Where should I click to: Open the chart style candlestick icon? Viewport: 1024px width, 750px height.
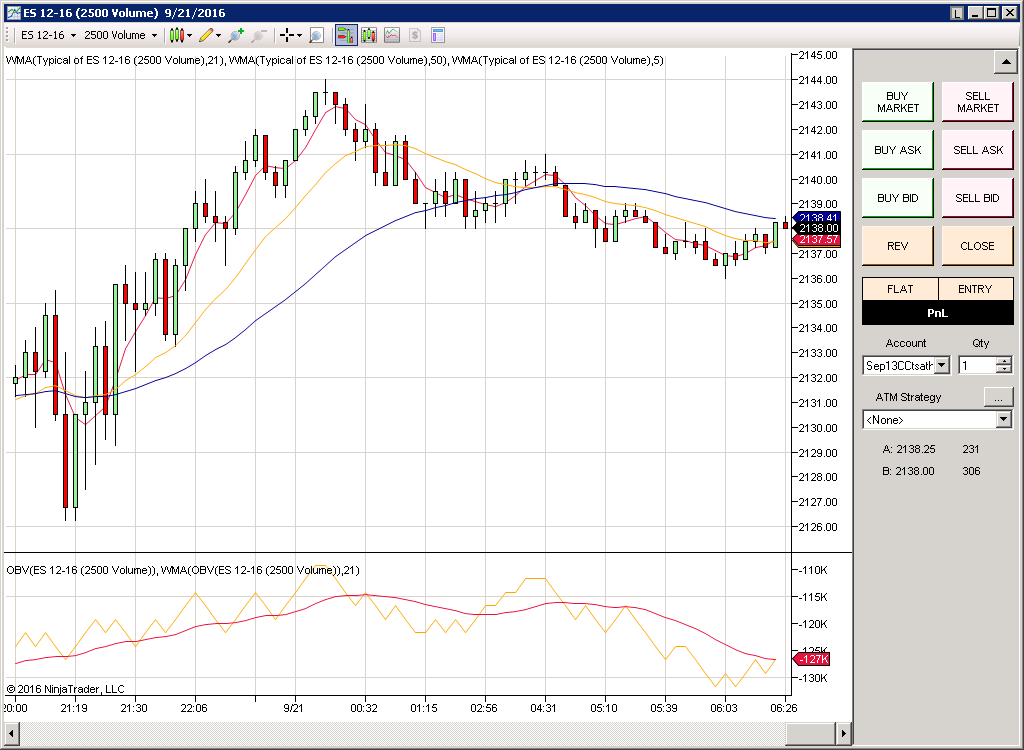pyautogui.click(x=176, y=35)
